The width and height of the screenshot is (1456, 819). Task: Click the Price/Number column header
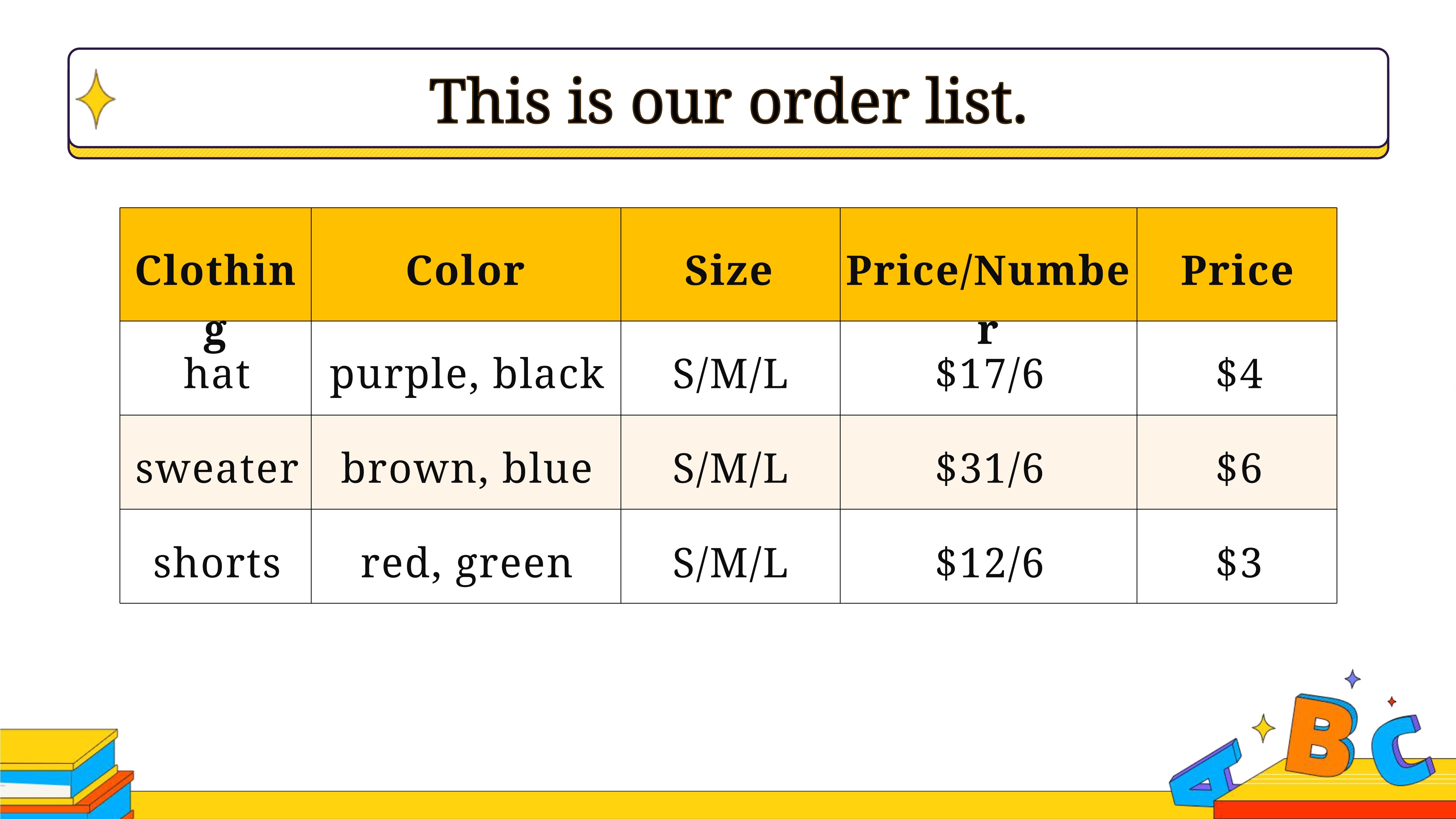click(988, 265)
